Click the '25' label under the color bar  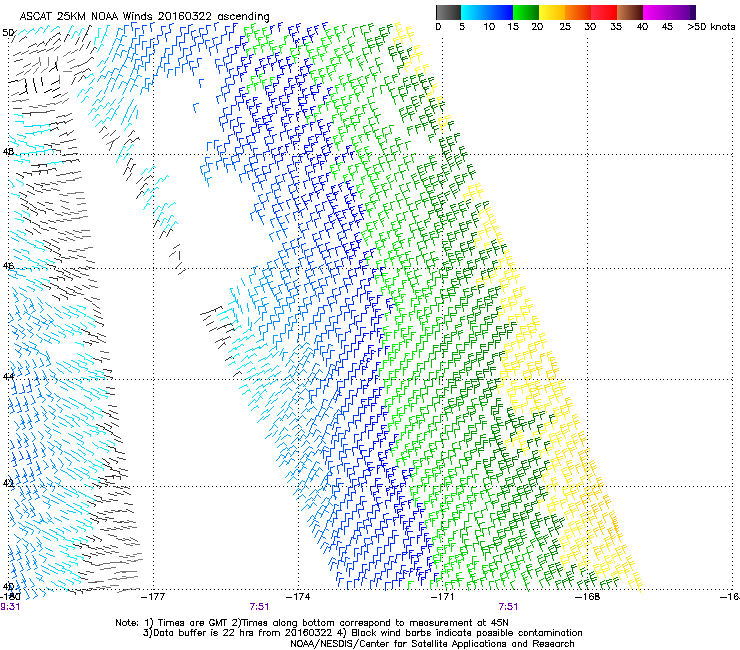click(565, 27)
